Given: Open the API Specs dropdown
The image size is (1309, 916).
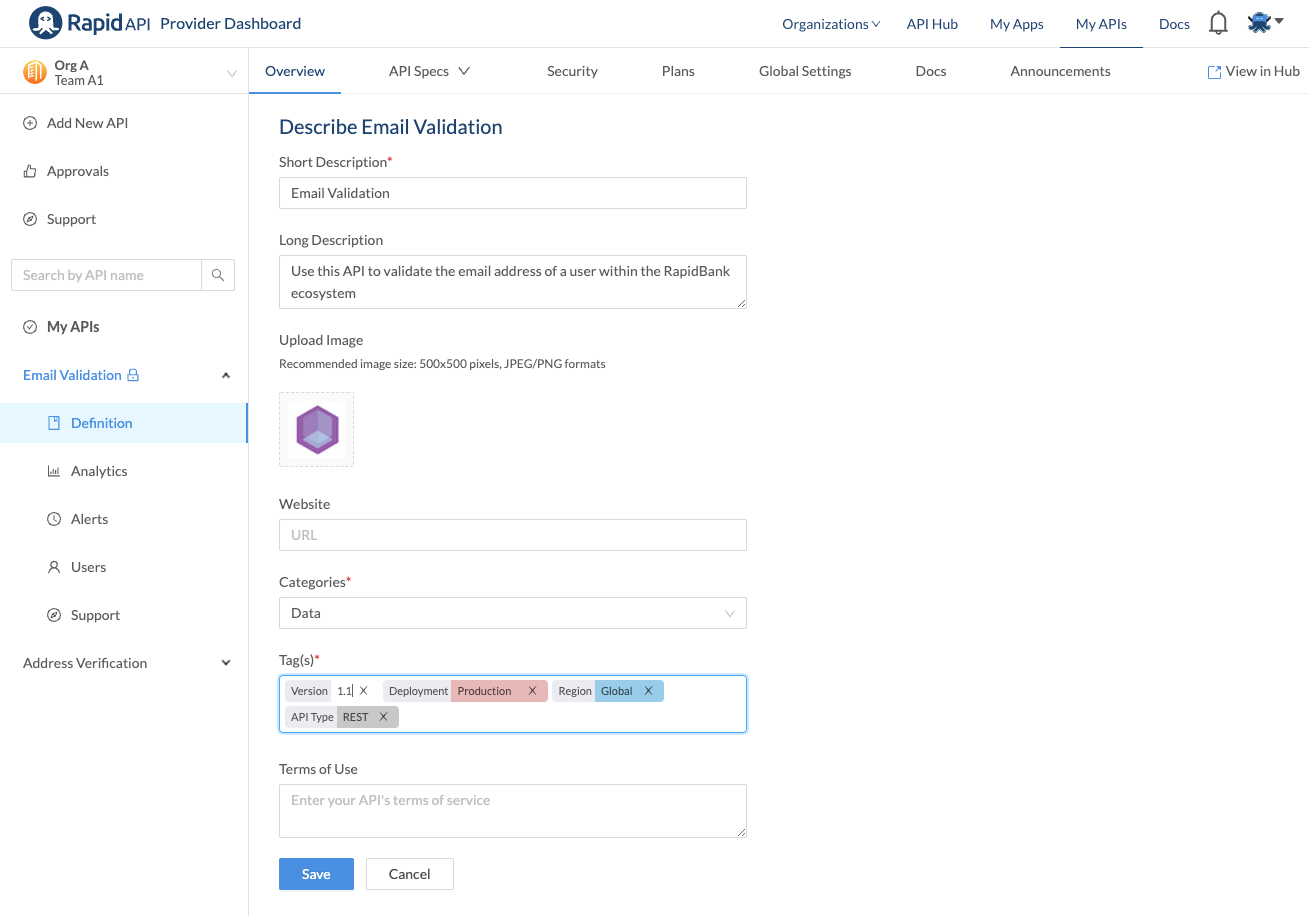Looking at the screenshot, I should click(429, 71).
